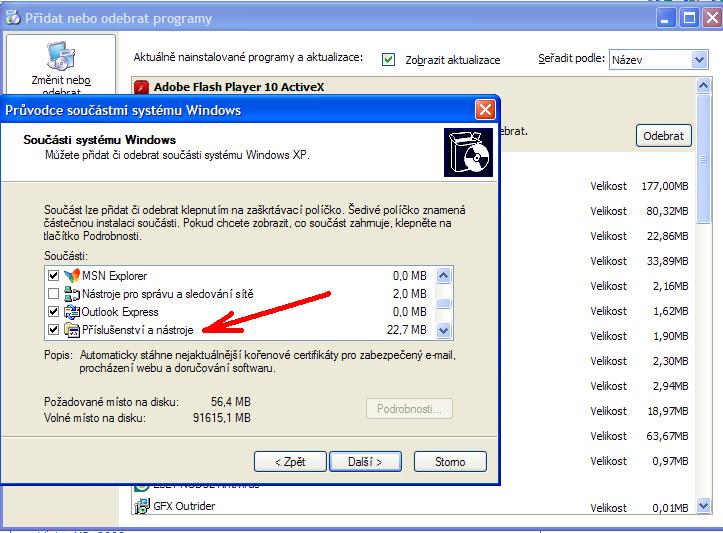The width and height of the screenshot is (723, 533).
Task: Maximize the Přidat nebo odebrat programy window
Action: [x=690, y=18]
